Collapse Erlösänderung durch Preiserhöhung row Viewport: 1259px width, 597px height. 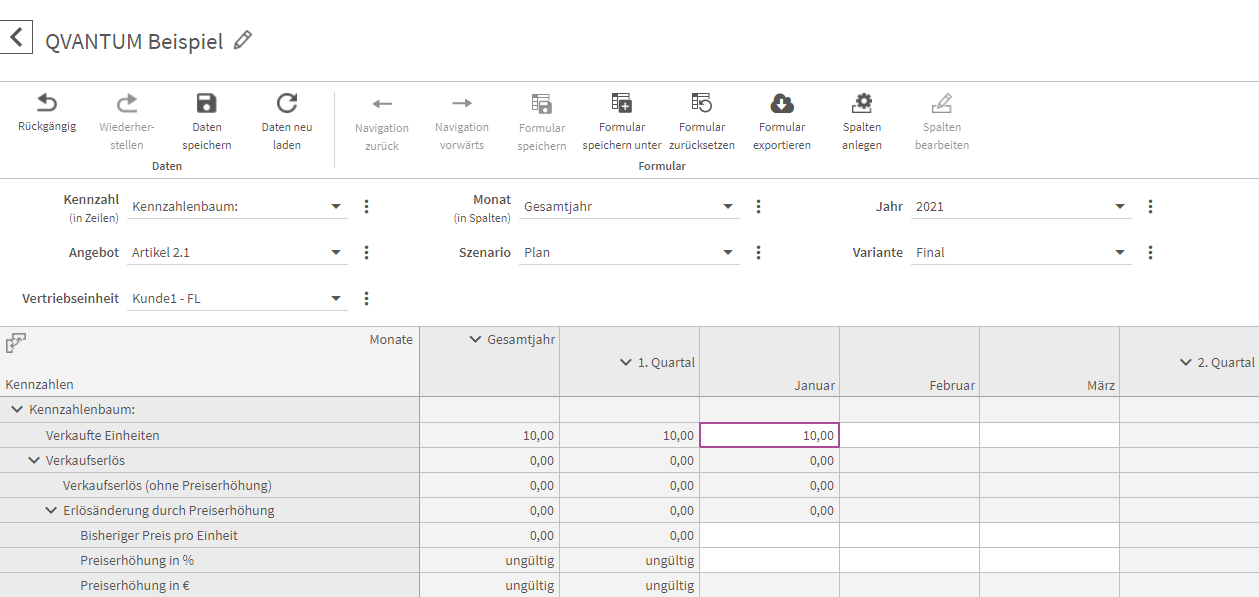pyautogui.click(x=51, y=510)
